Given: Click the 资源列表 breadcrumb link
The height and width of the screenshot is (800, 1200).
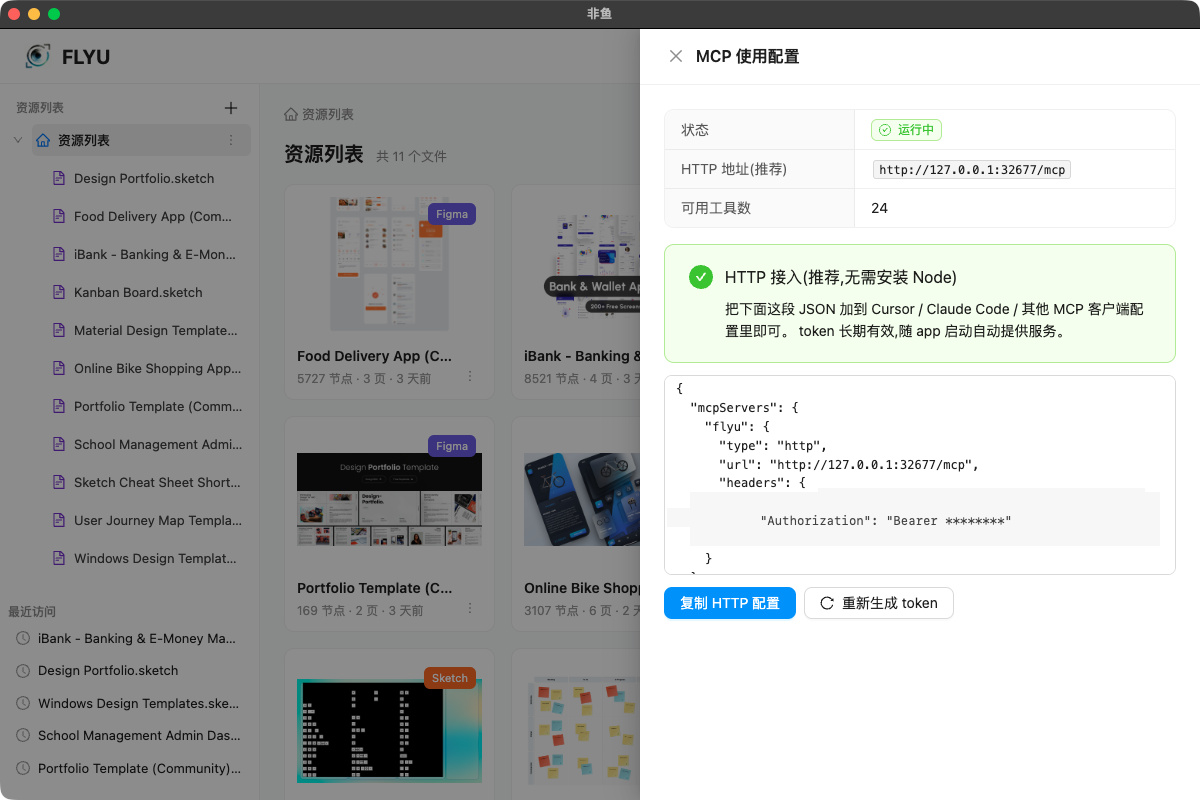Looking at the screenshot, I should pyautogui.click(x=328, y=114).
